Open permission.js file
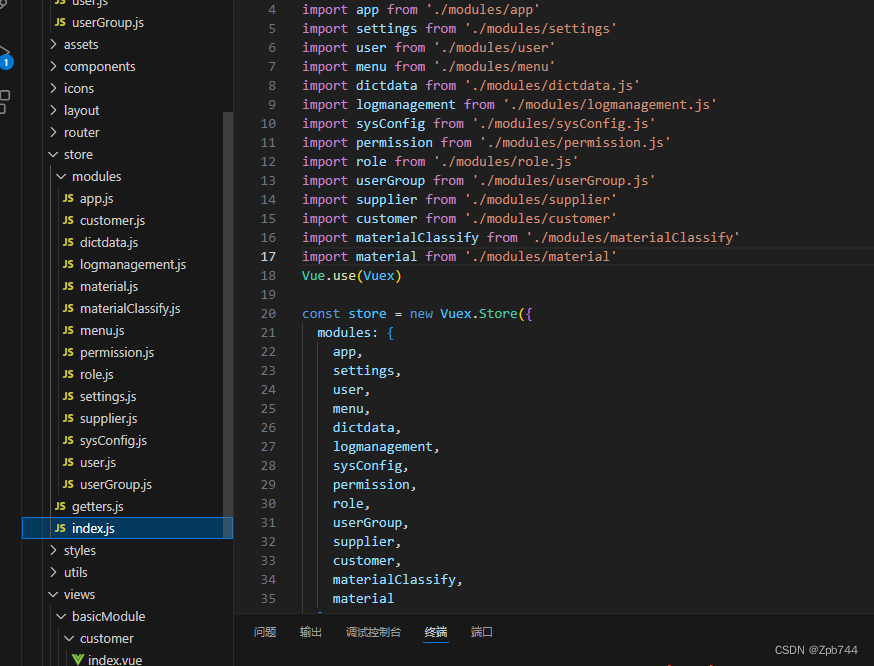874x666 pixels. (116, 353)
